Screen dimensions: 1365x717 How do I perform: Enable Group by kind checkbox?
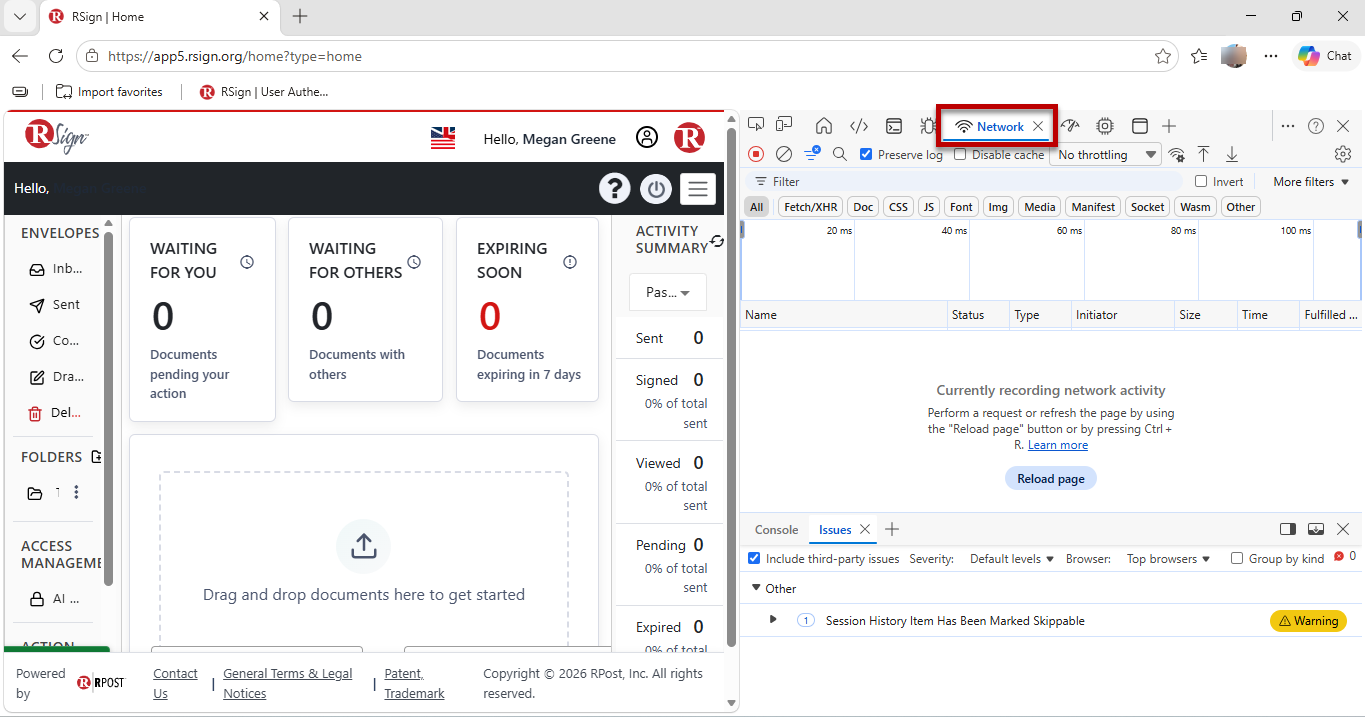pos(1237,558)
